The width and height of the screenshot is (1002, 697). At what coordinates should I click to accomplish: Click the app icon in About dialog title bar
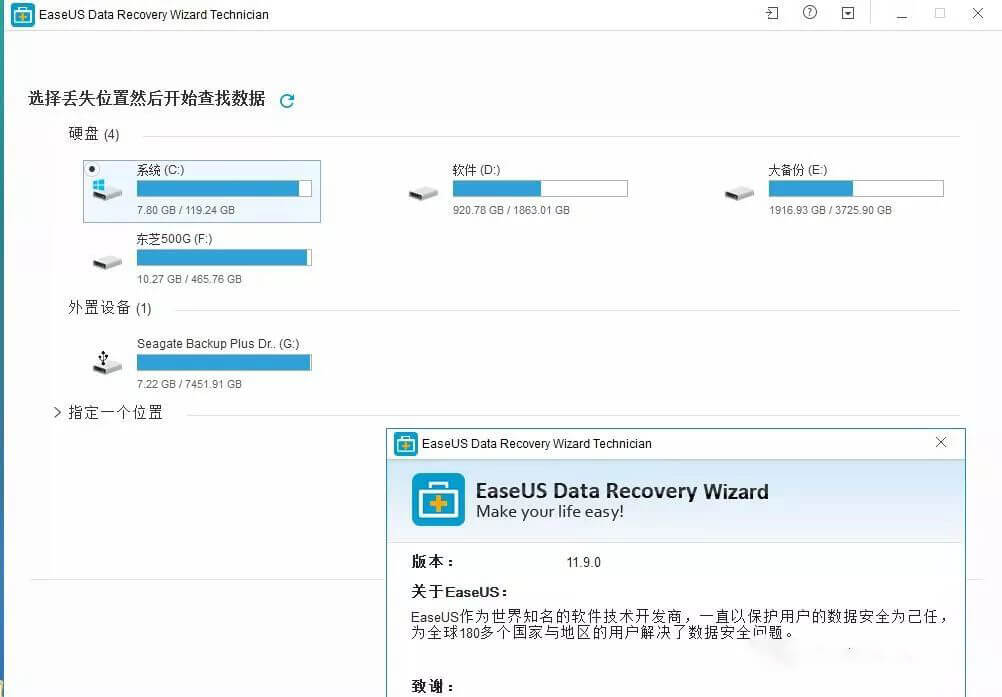pos(406,443)
